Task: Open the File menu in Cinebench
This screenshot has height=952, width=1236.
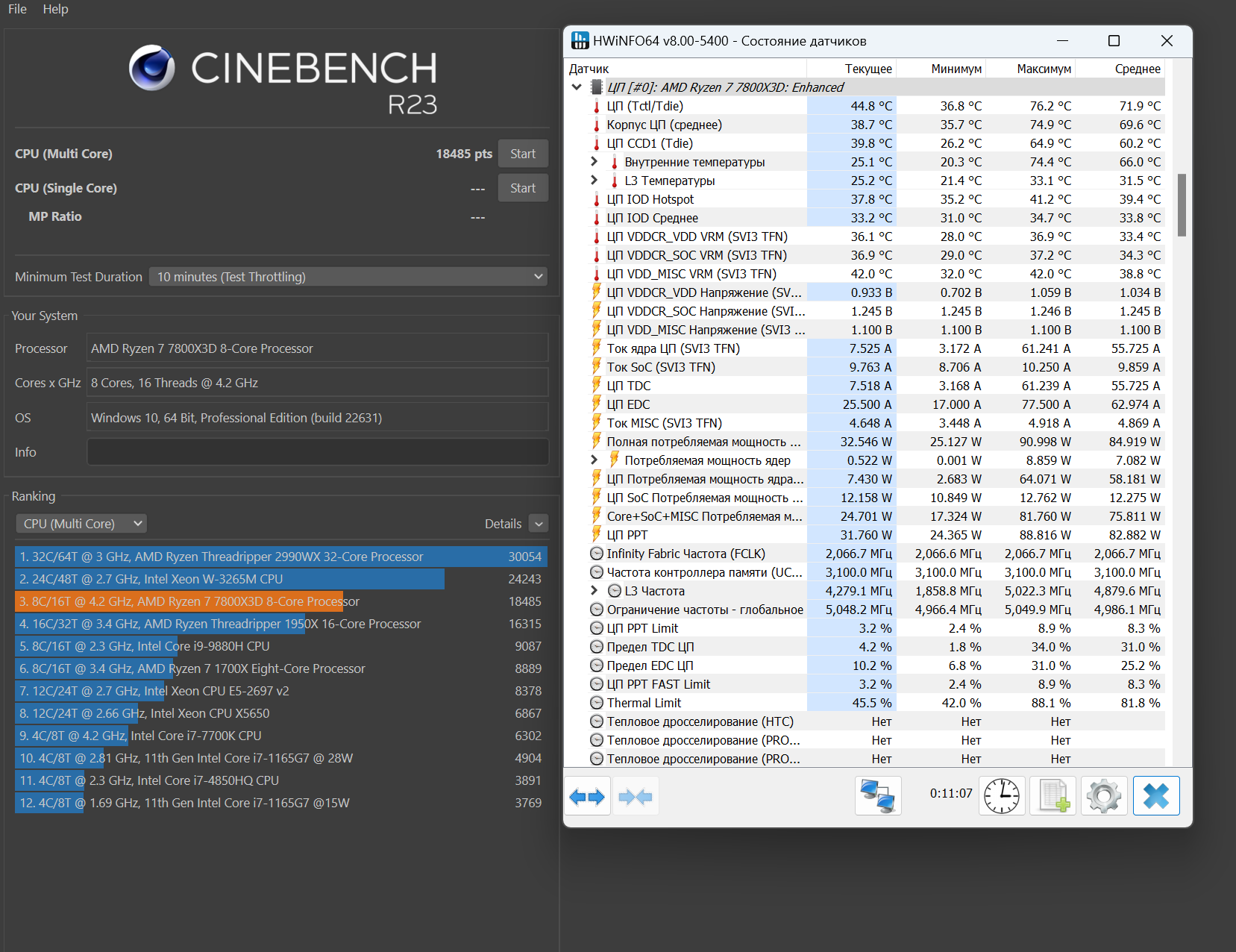Action: [x=17, y=9]
